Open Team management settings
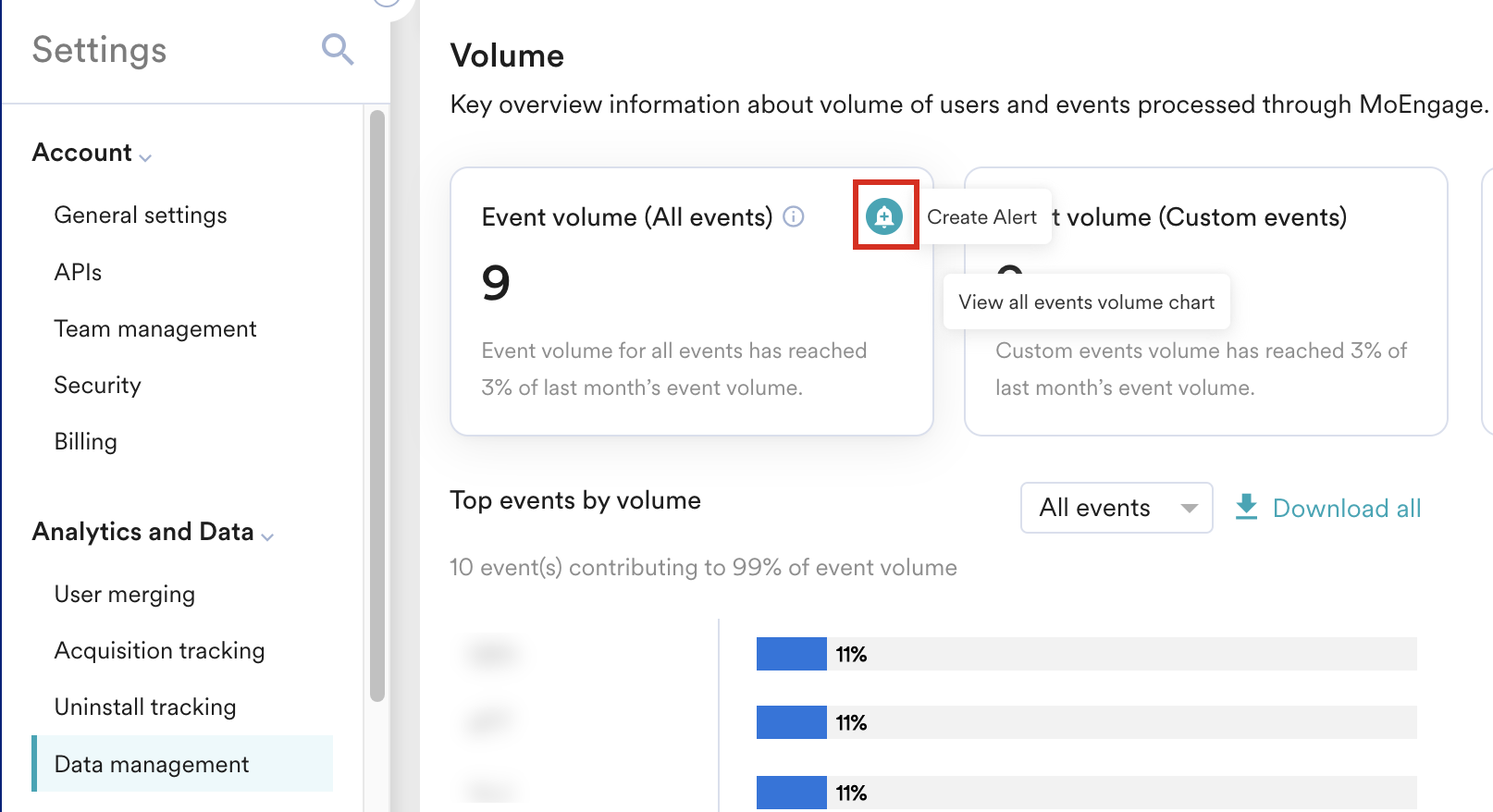The width and height of the screenshot is (1493, 812). (x=155, y=328)
